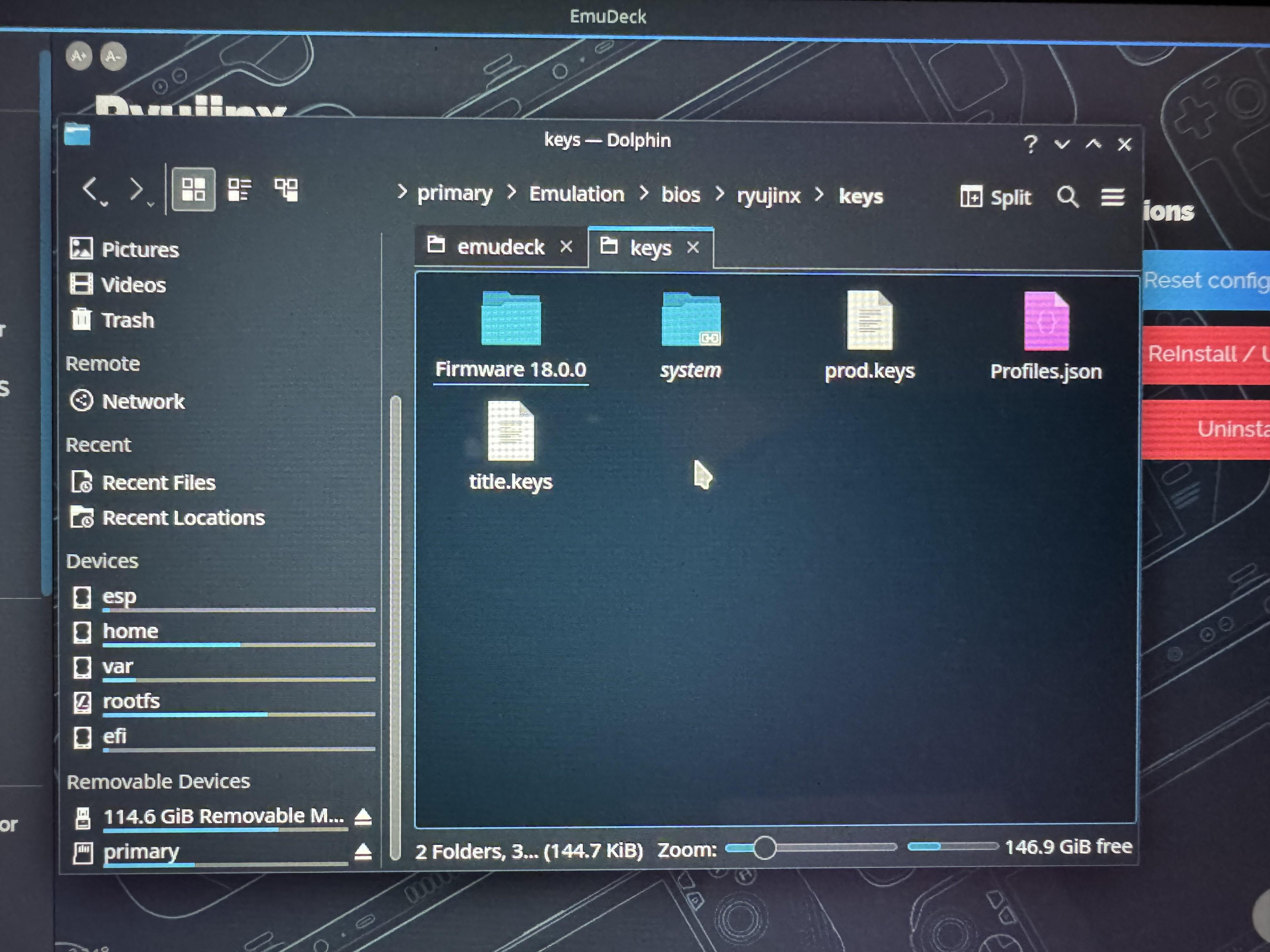Switch to the emudeck tab
Screen dimensions: 1270x952
click(501, 247)
